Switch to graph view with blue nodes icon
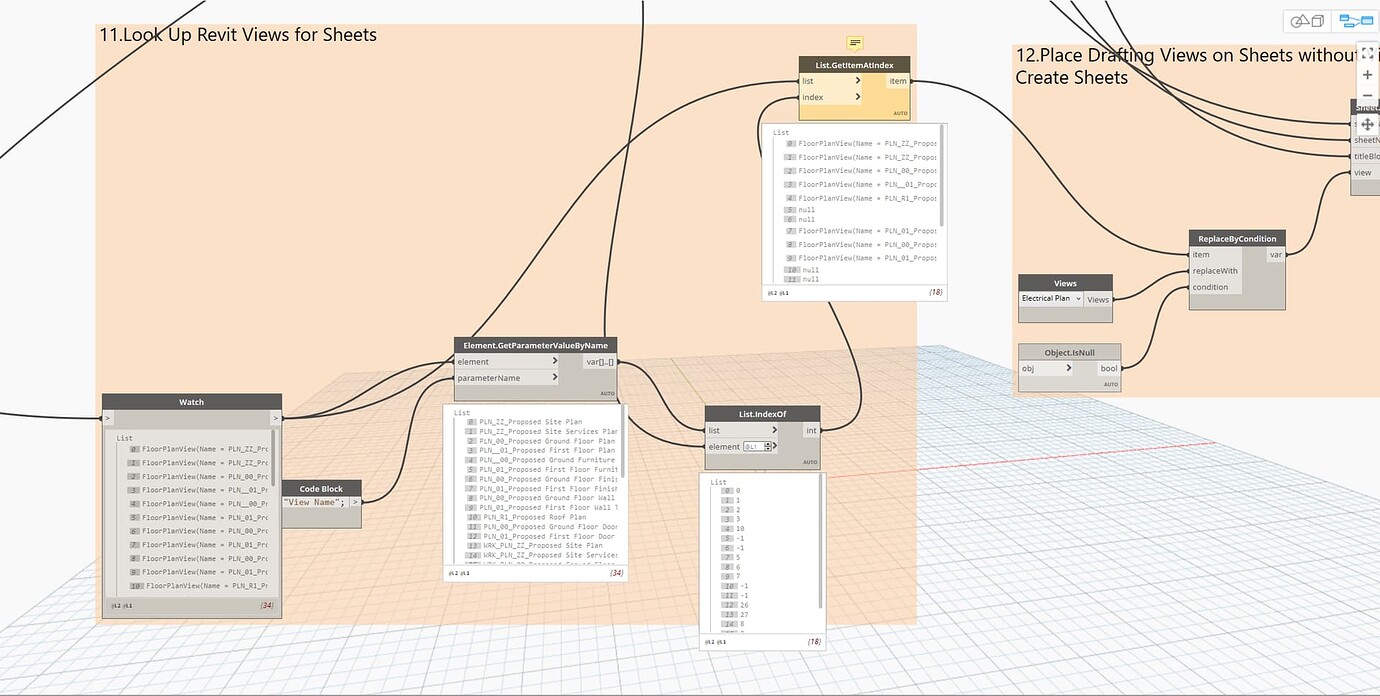The image size is (1380, 696). click(x=1356, y=21)
